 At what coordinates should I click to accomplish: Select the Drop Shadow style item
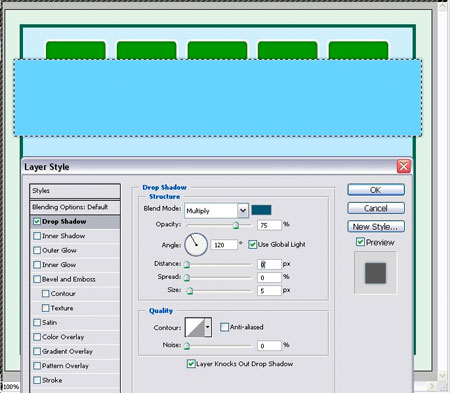tap(75, 222)
